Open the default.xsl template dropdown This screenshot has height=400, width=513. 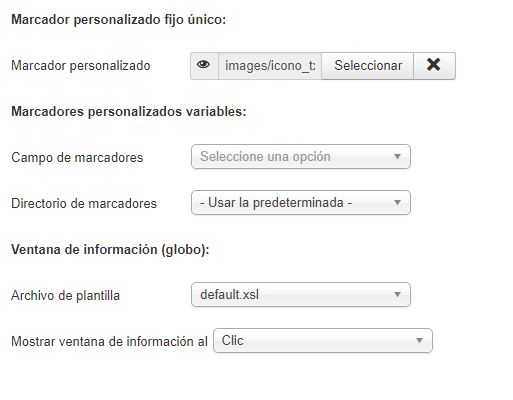[301, 295]
